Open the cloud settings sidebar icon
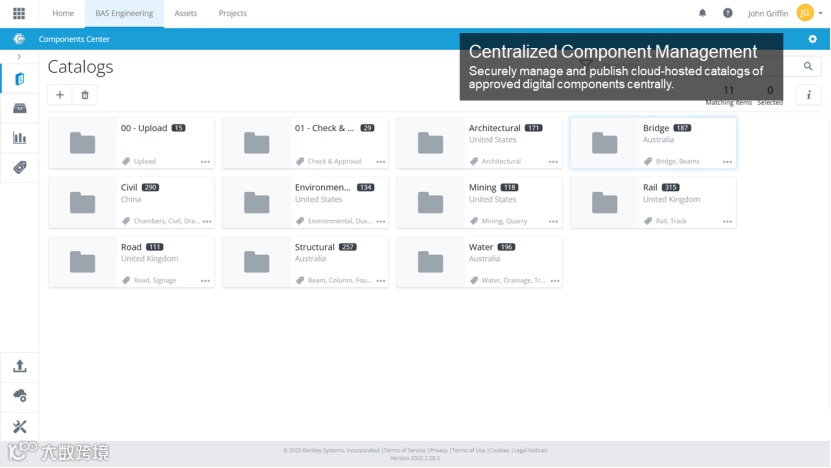831x468 pixels. 20,396
